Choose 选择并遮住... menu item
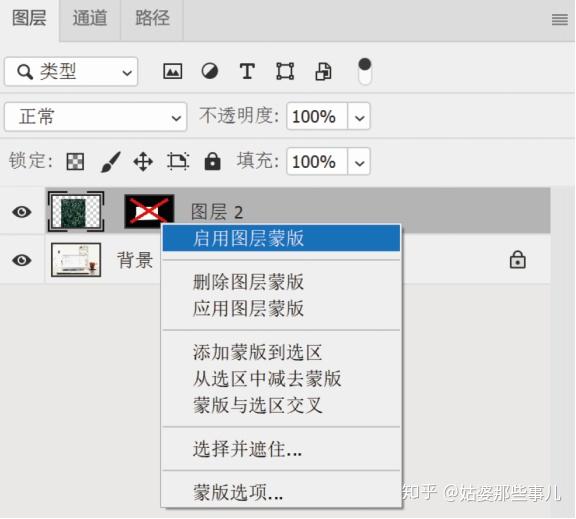 click(281, 449)
